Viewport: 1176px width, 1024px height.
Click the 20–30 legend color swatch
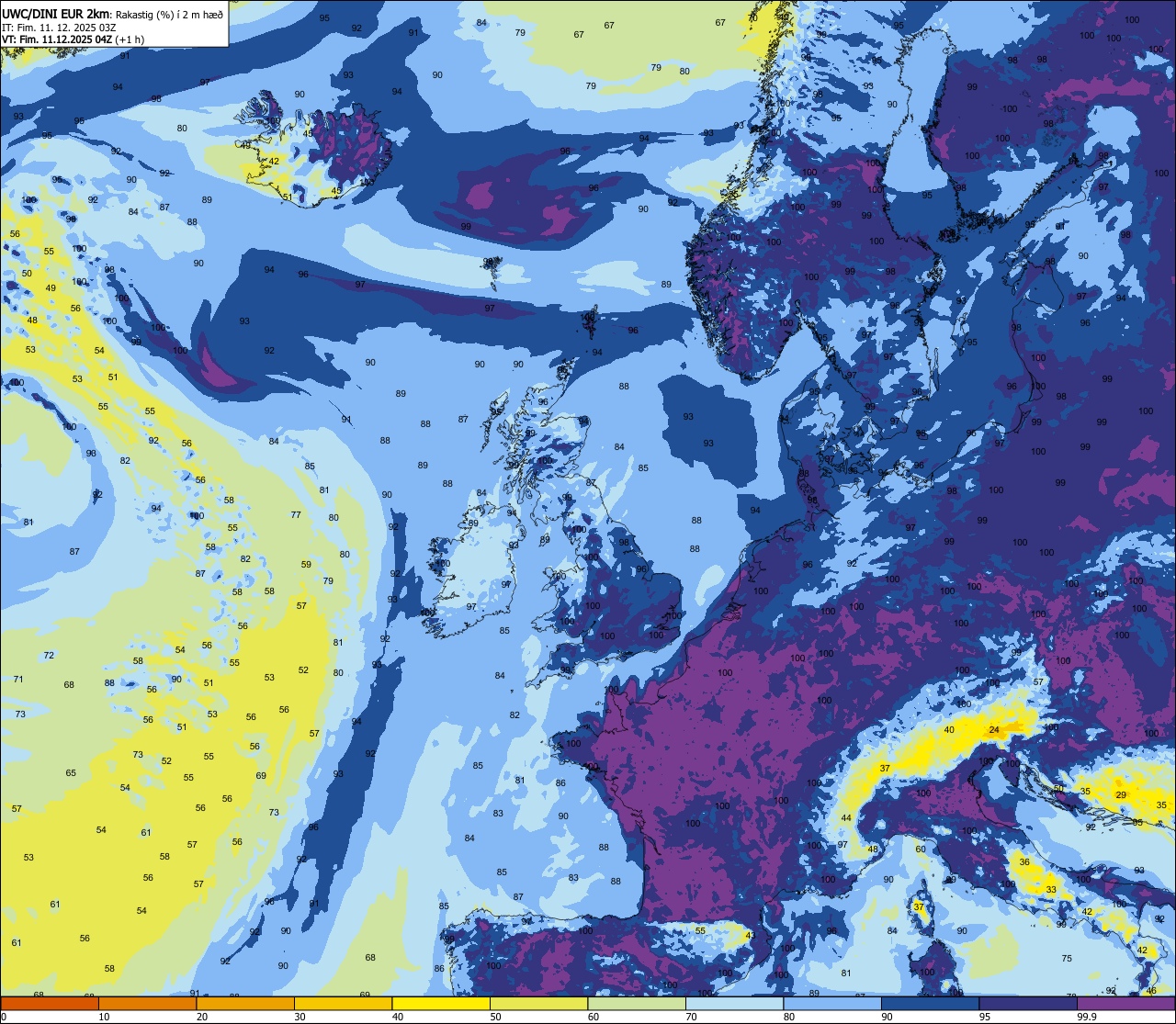[x=245, y=1003]
